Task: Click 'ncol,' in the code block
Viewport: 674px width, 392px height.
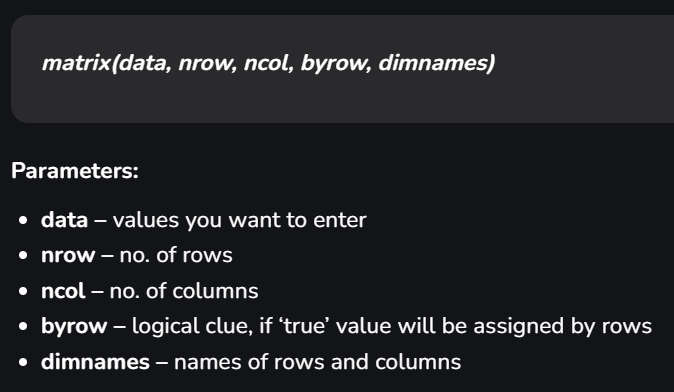Action: tap(269, 64)
